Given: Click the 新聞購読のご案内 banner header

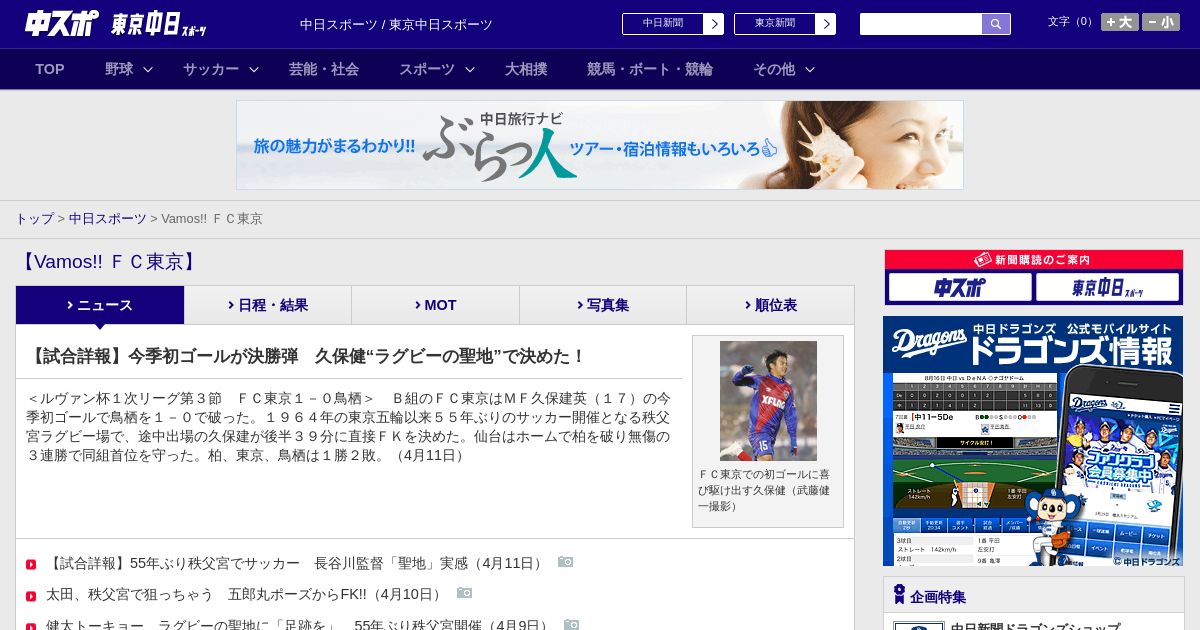Looking at the screenshot, I should 1033,260.
